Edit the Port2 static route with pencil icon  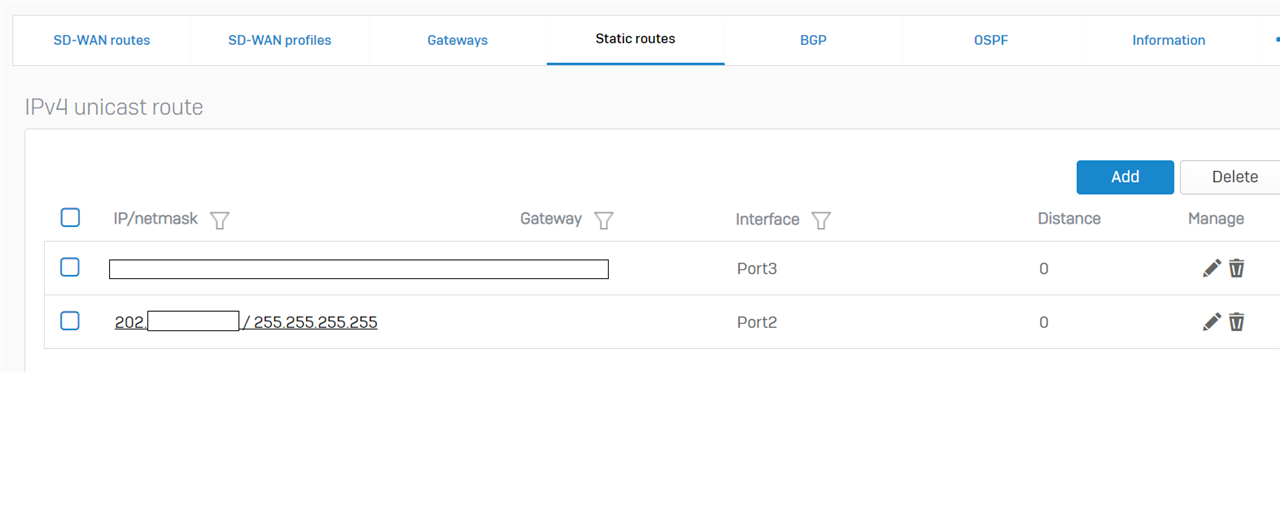(x=1211, y=322)
